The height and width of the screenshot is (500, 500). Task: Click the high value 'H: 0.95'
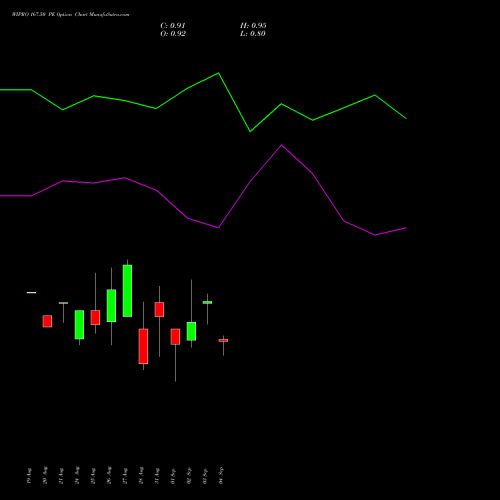pos(253,26)
